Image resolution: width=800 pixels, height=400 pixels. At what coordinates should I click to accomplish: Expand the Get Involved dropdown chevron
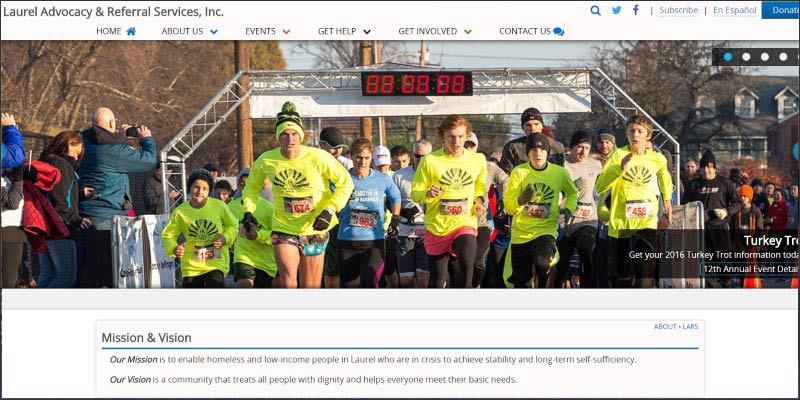click(468, 32)
